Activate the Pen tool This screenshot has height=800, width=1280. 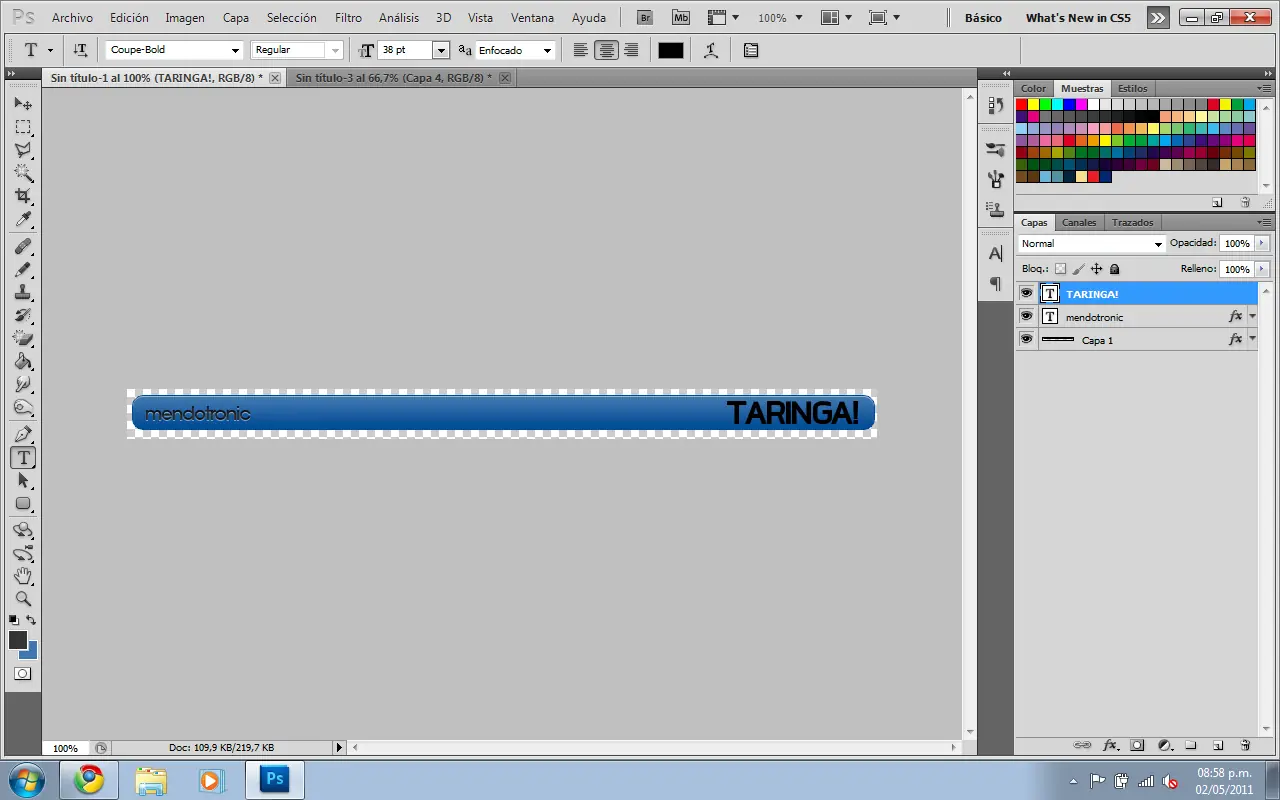(x=23, y=435)
